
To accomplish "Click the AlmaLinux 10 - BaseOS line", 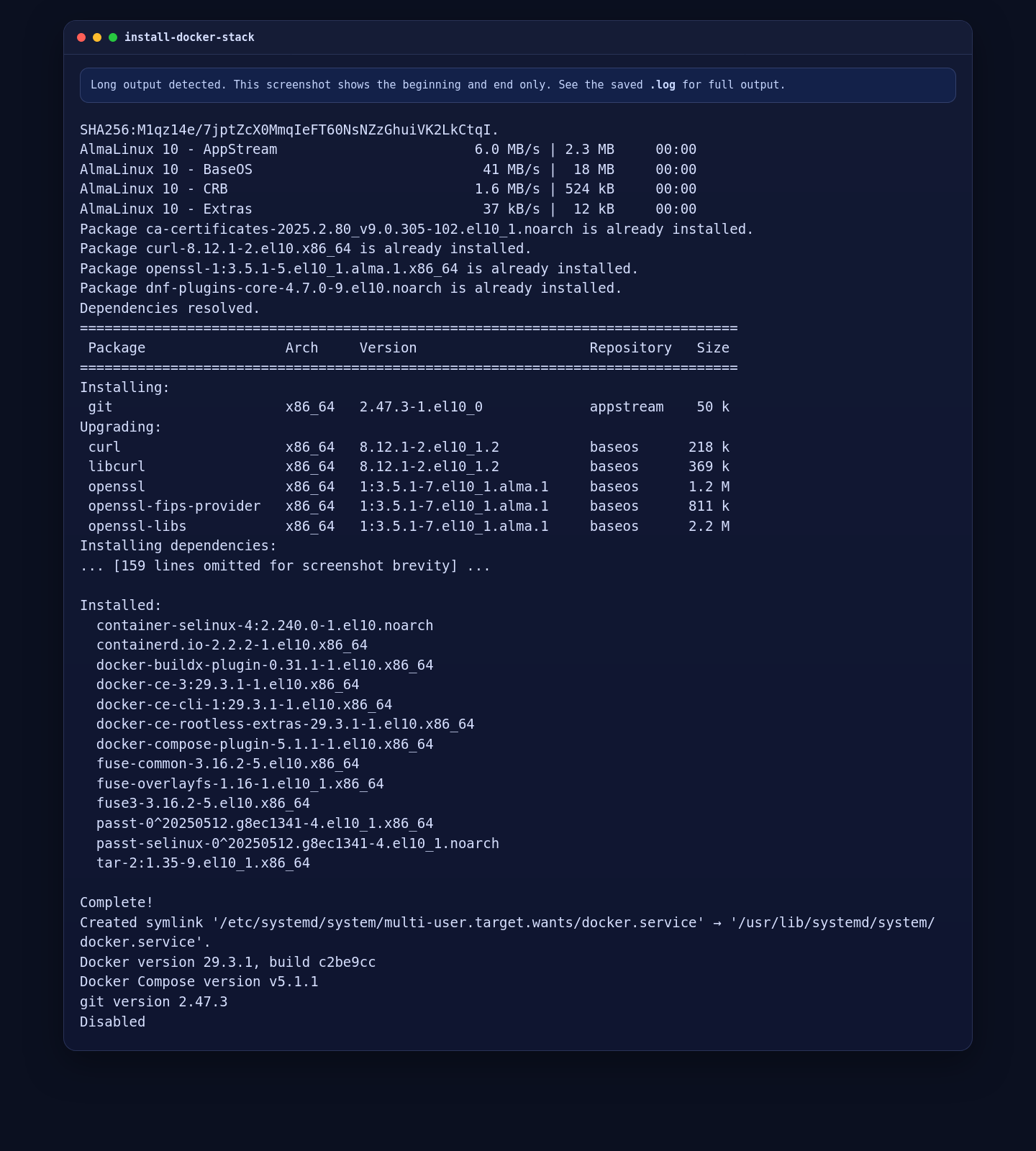I will [x=388, y=170].
